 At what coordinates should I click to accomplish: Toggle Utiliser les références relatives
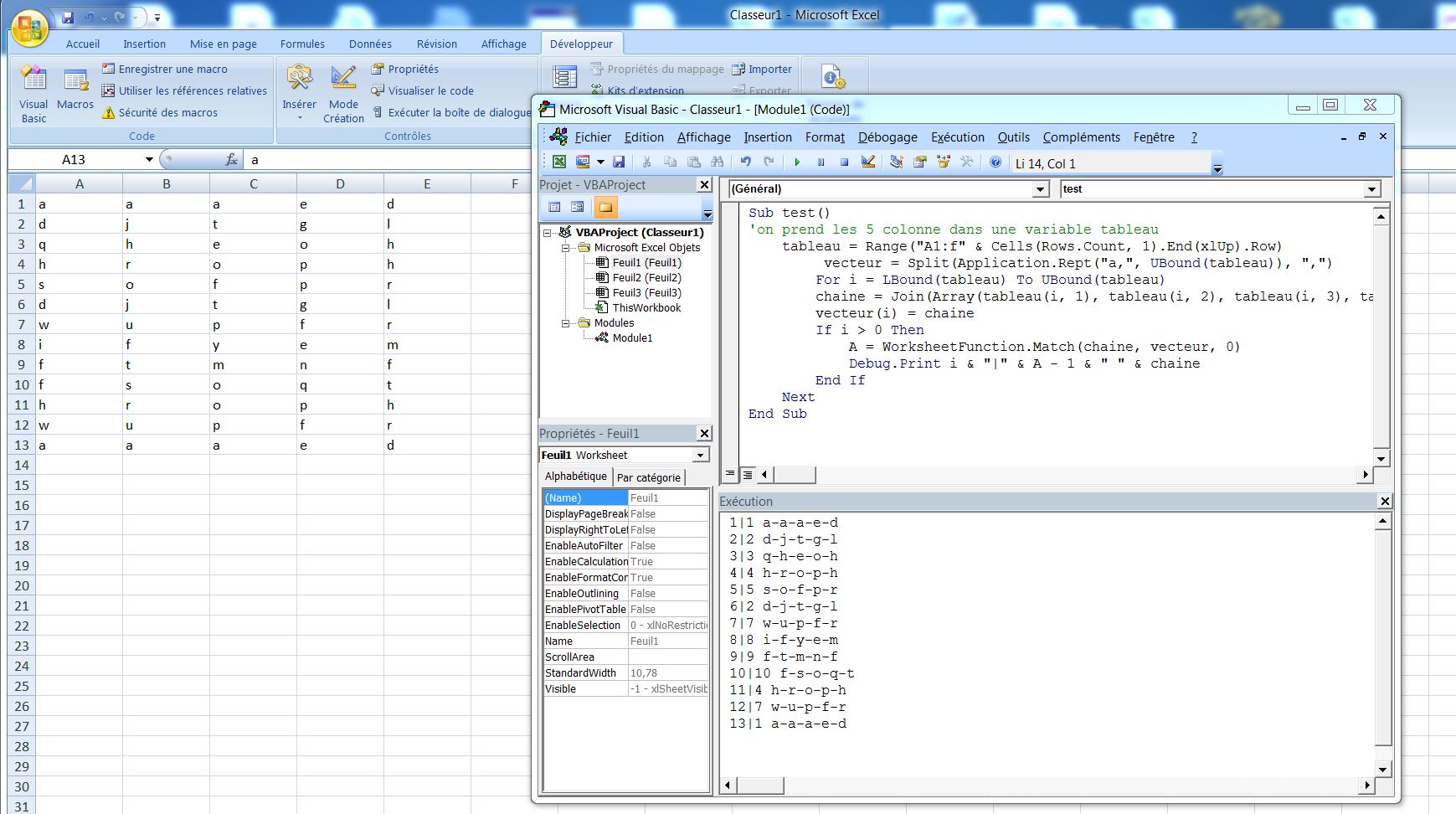(x=184, y=90)
